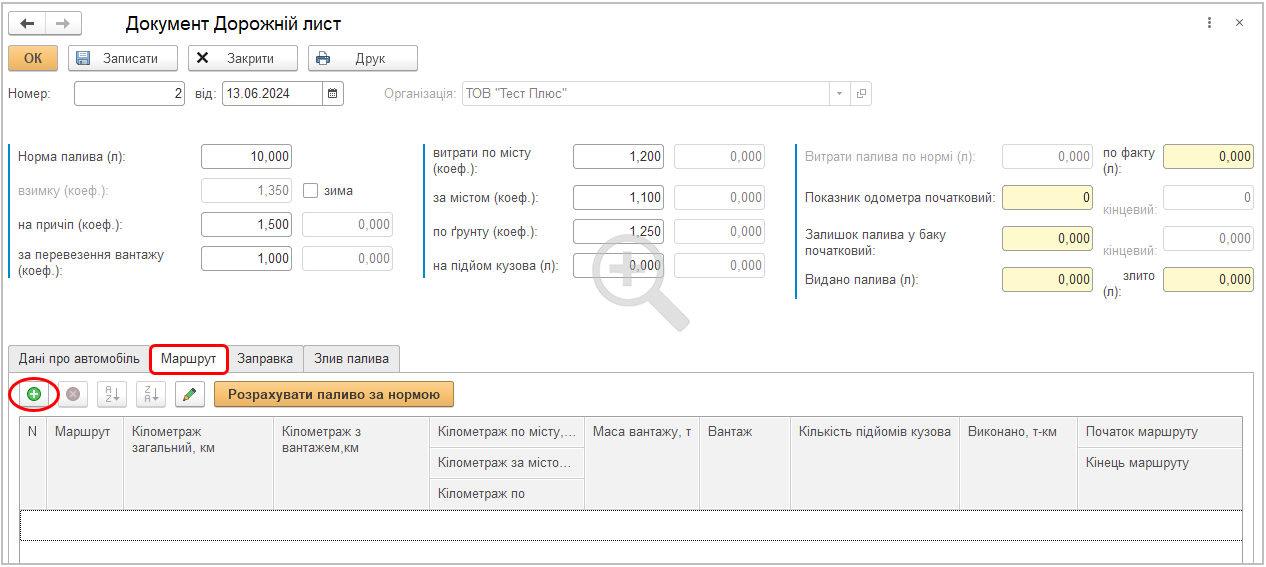Enable the зима checkbox
1266x567 pixels.
[310, 190]
